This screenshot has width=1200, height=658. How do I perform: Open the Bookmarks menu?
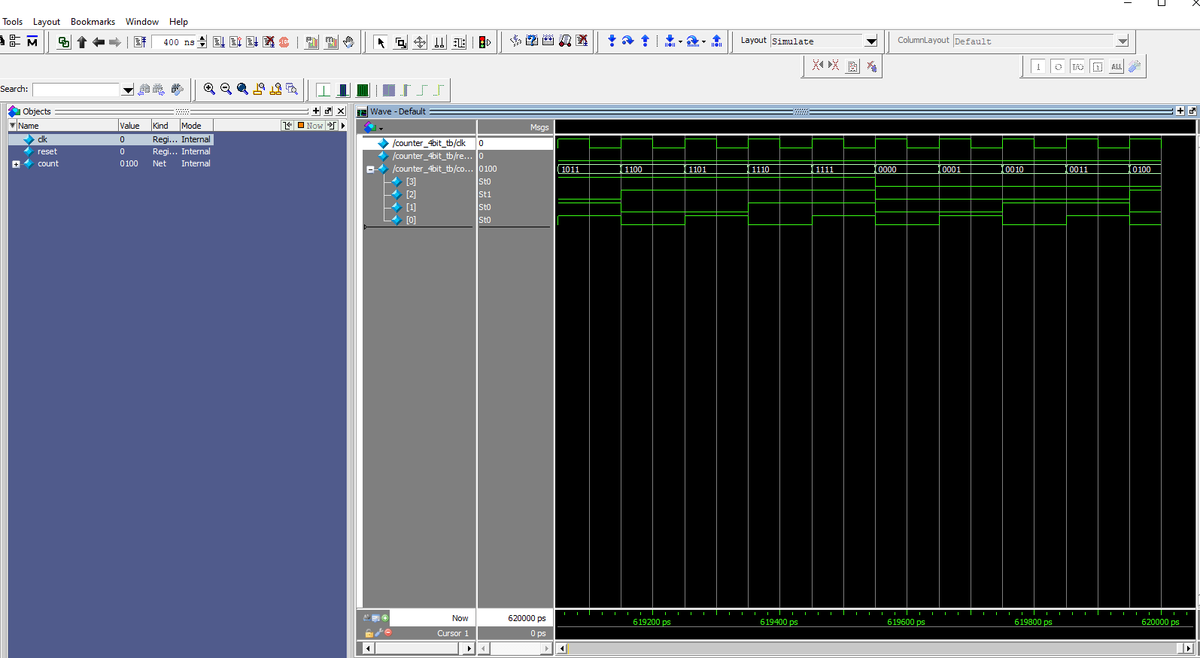[x=92, y=22]
